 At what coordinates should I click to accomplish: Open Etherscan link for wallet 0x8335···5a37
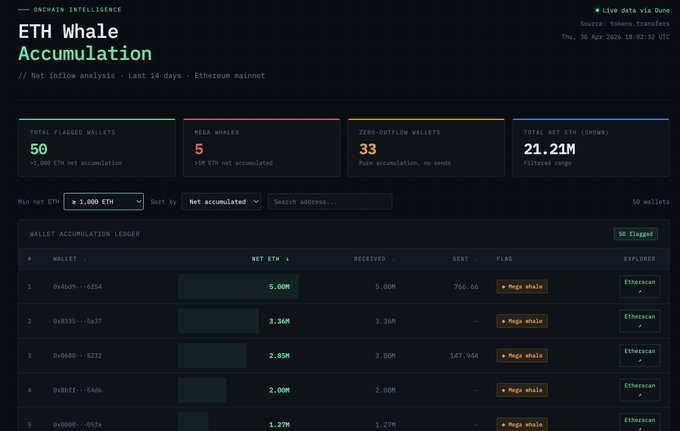640,321
